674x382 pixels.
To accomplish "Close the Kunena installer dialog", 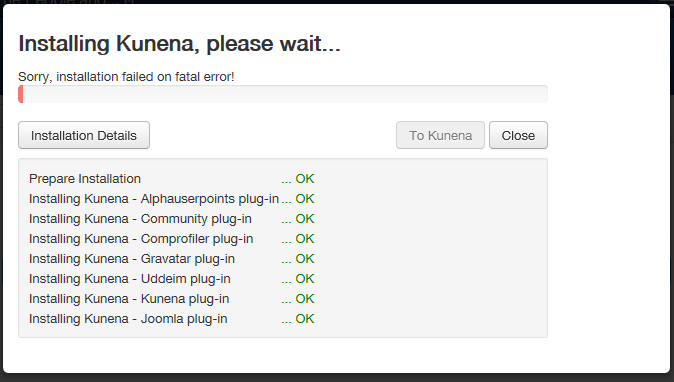I will pyautogui.click(x=518, y=135).
